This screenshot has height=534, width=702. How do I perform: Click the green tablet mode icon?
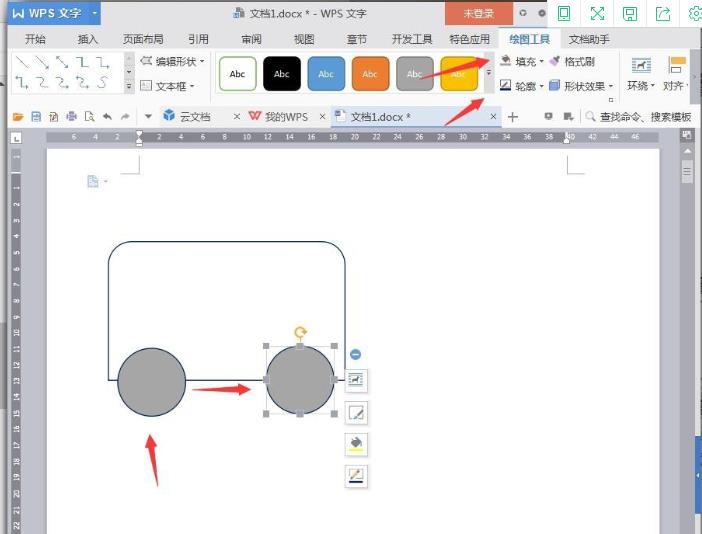(564, 13)
